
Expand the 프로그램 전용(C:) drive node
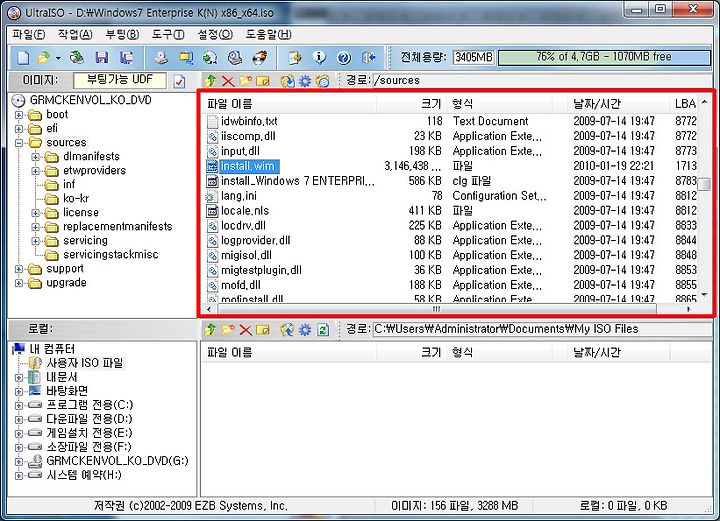19,405
